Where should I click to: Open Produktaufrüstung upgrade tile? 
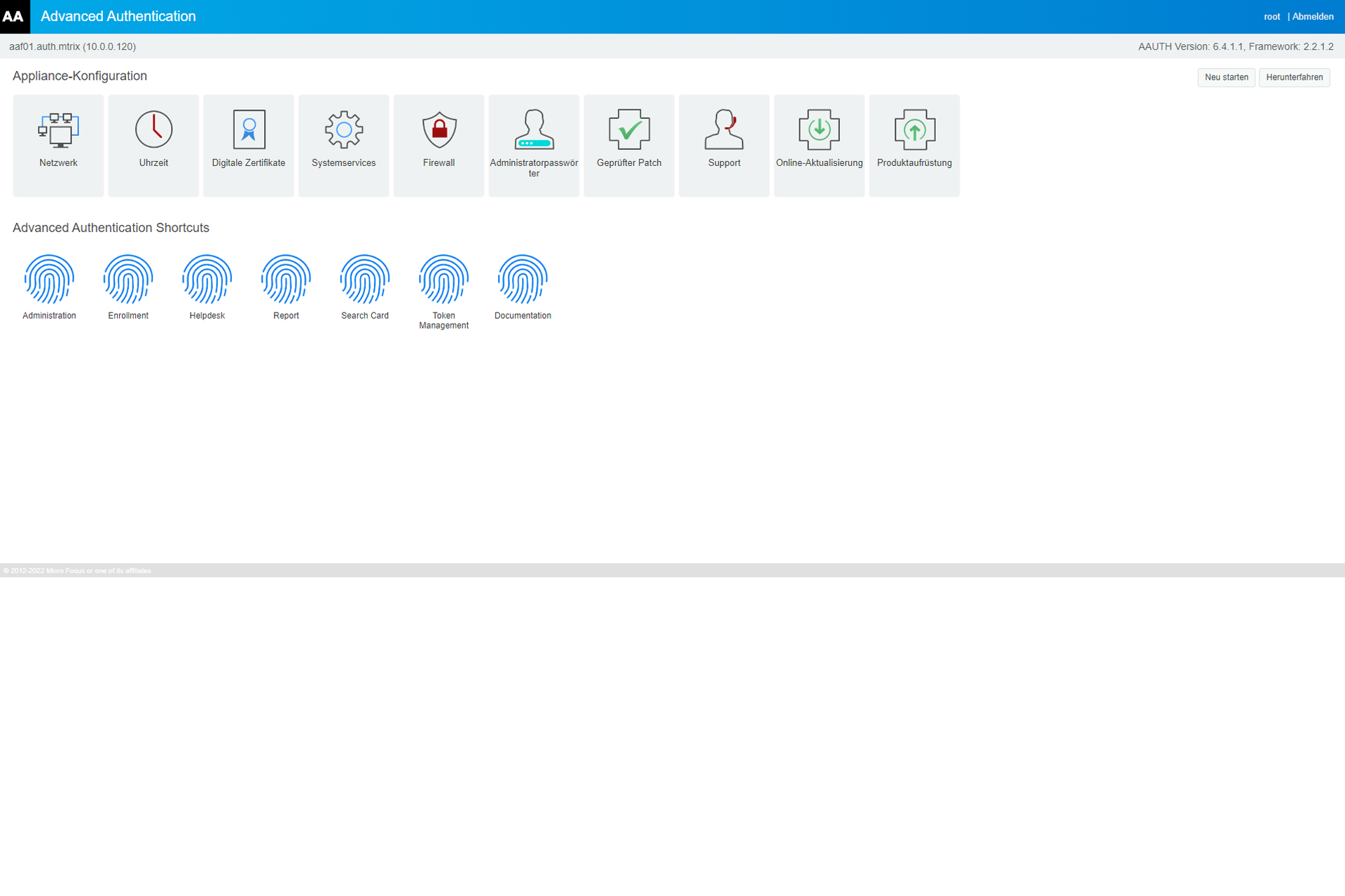(914, 145)
